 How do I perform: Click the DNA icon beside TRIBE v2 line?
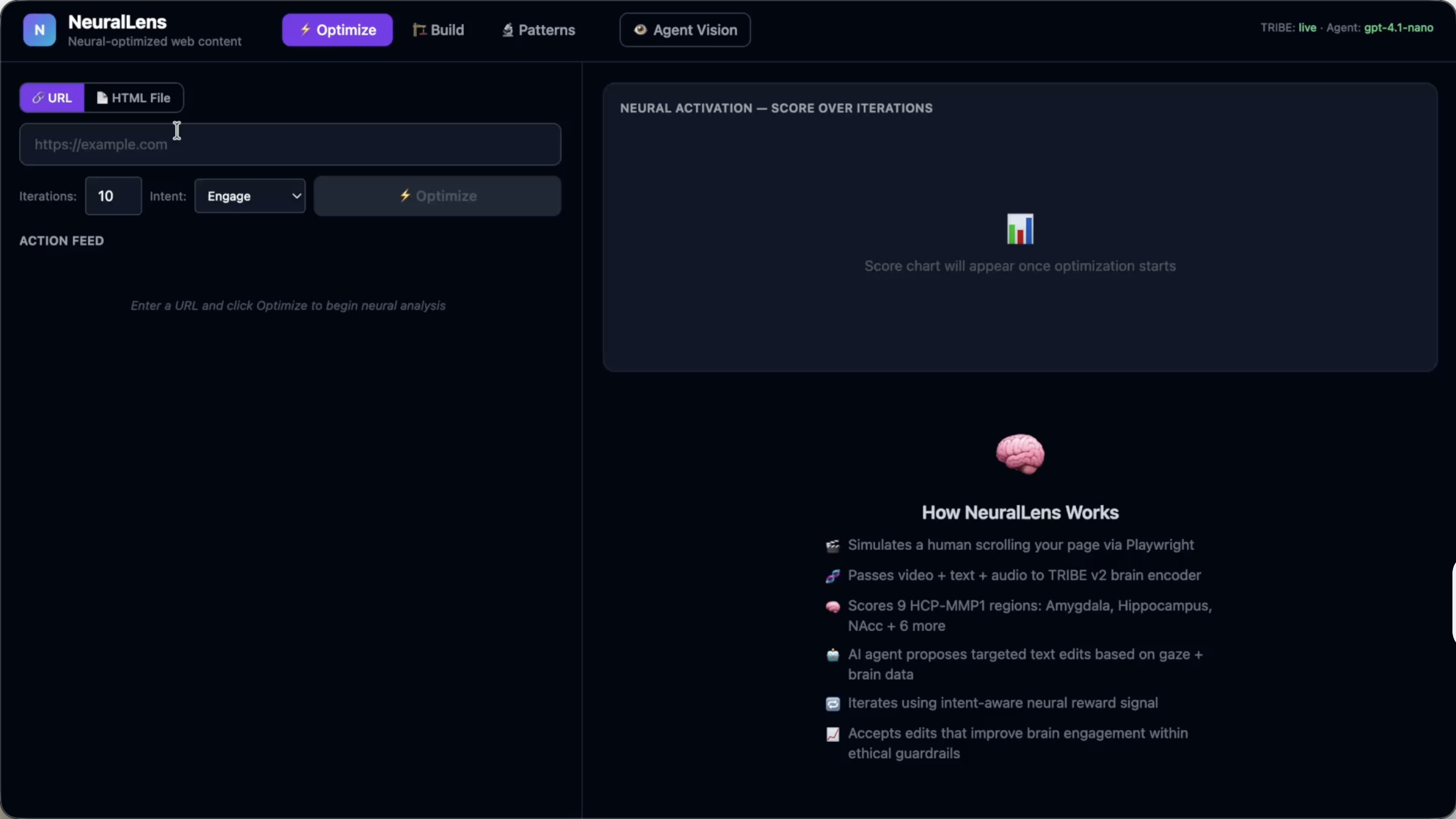pos(832,576)
